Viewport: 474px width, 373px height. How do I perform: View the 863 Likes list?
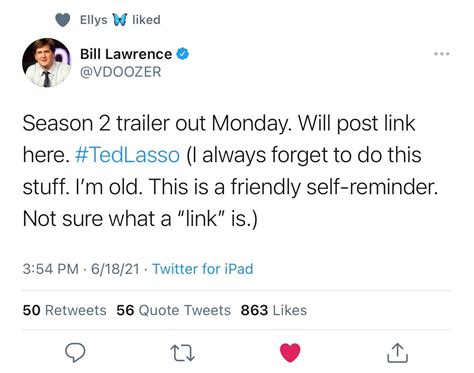274,310
